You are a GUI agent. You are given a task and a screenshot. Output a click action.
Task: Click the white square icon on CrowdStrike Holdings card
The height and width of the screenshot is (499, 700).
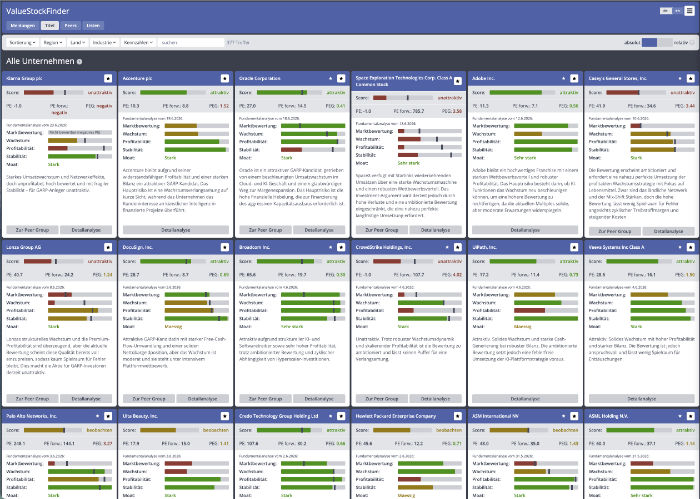tap(458, 247)
